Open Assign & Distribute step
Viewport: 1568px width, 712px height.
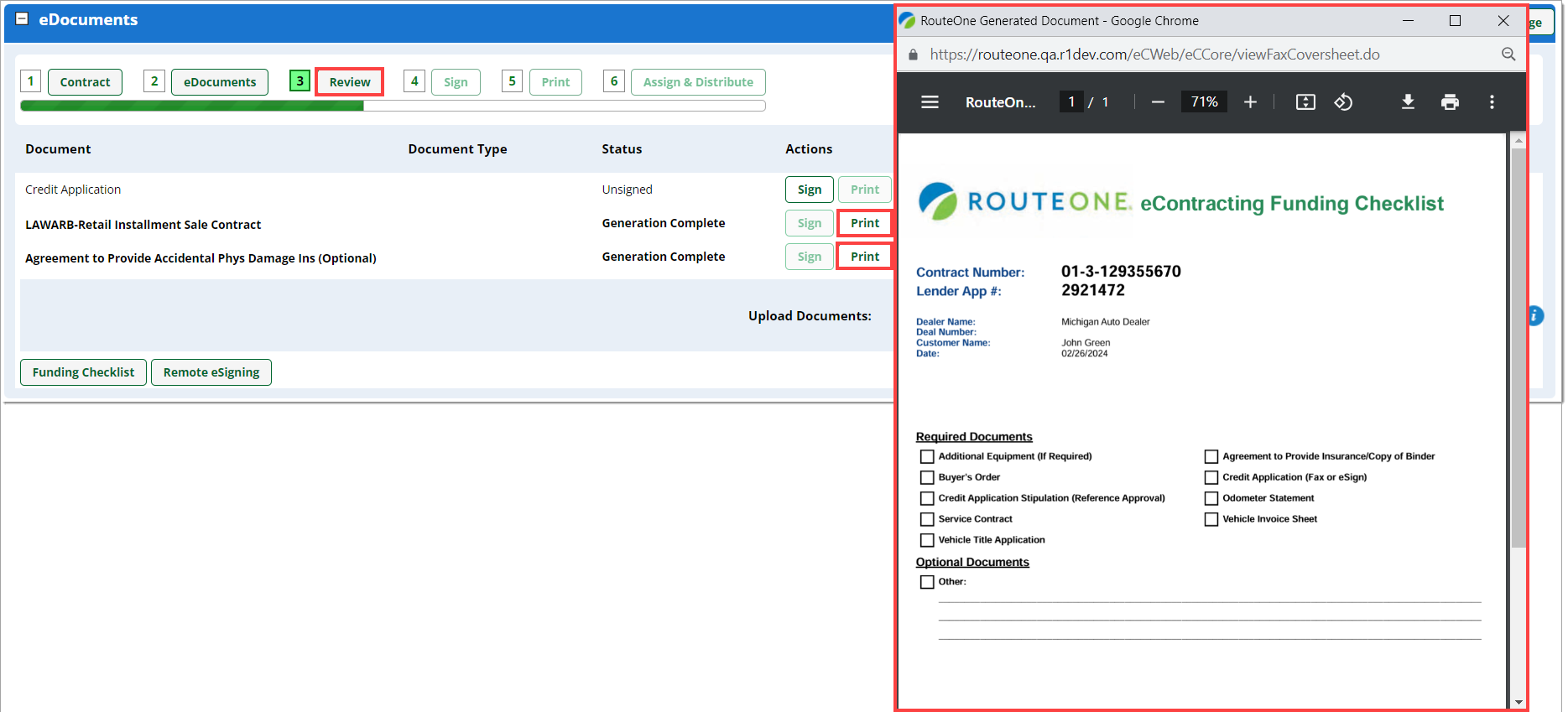coord(698,82)
